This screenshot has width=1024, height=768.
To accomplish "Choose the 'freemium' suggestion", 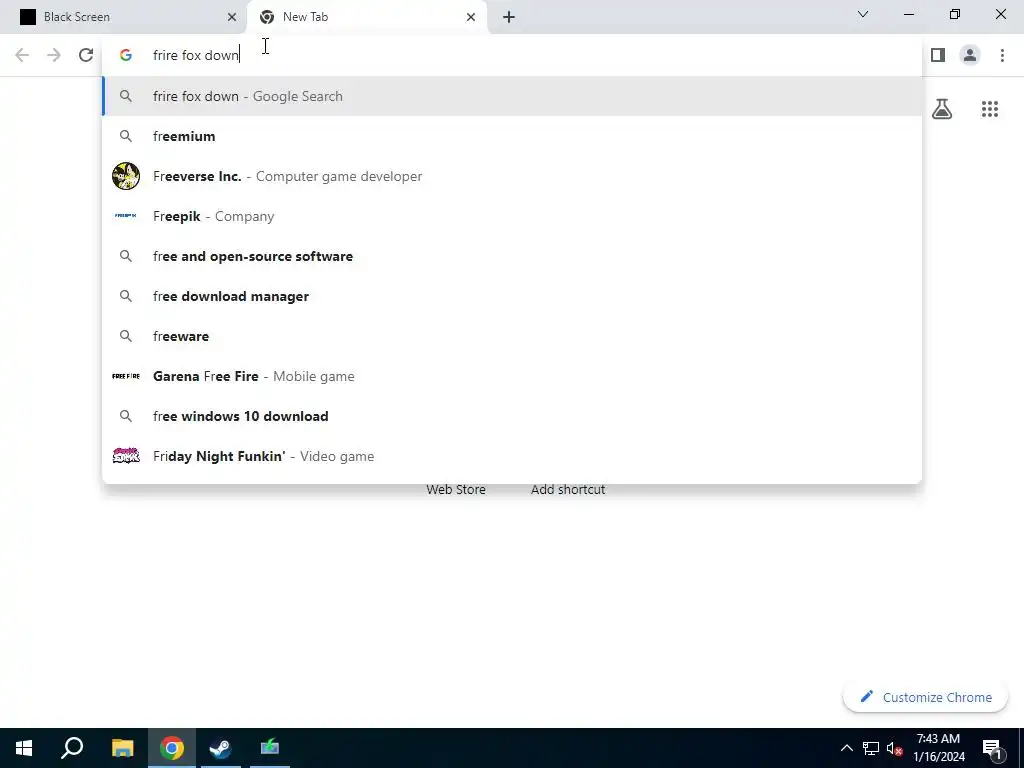I will tap(513, 136).
